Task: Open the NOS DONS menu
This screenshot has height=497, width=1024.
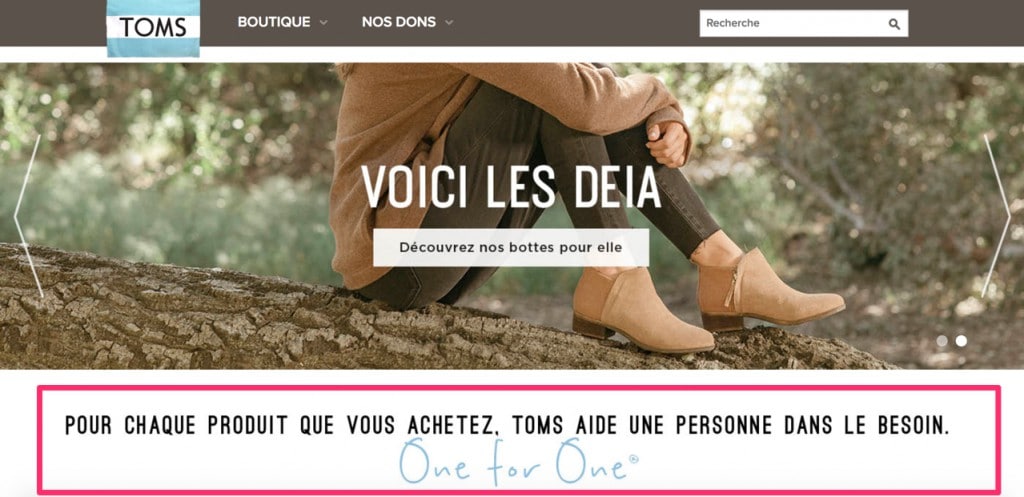Action: point(398,22)
